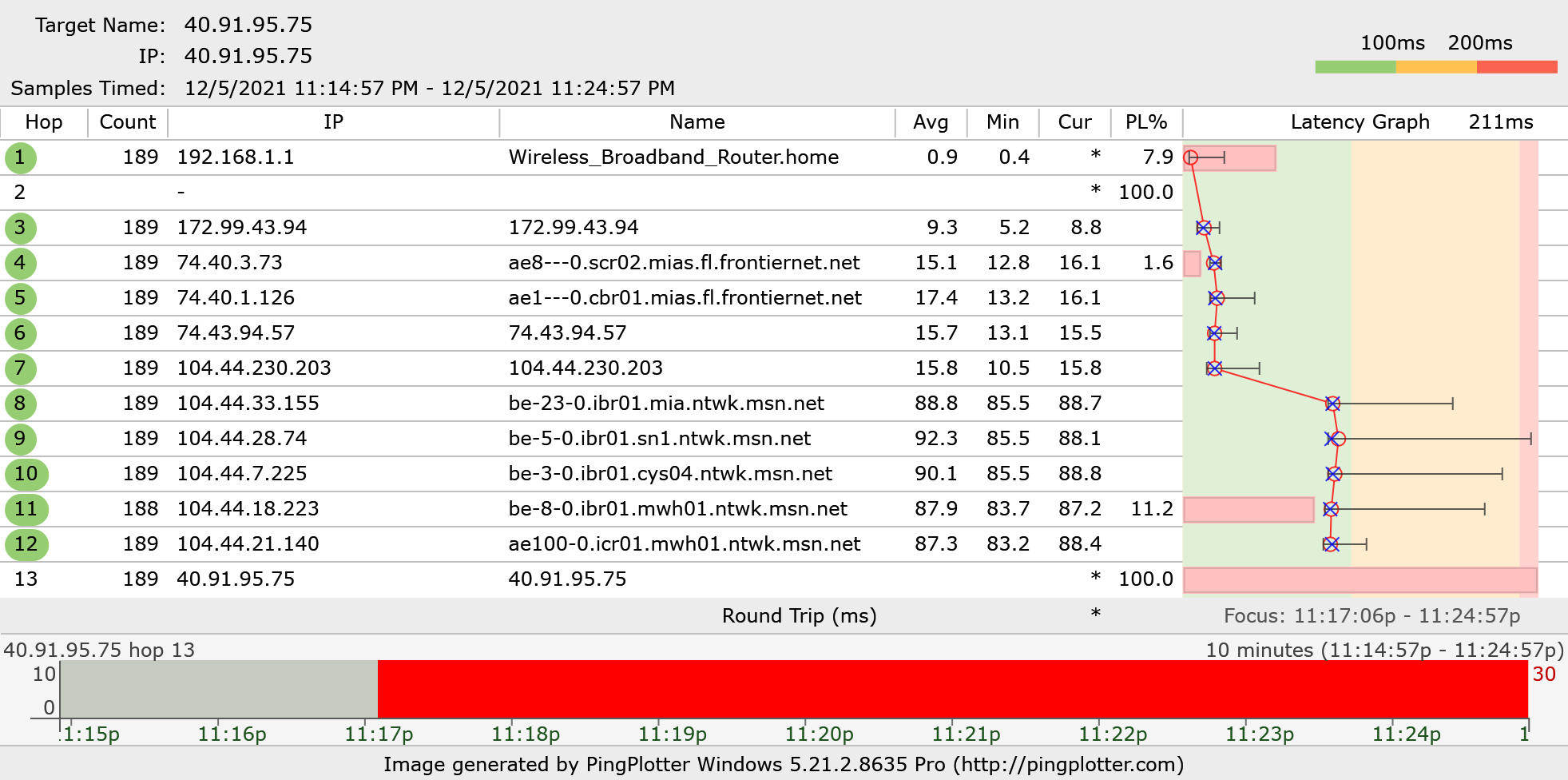The width and height of the screenshot is (1568, 780).
Task: Click the green hop indicator for hop 4
Action: pos(21,263)
